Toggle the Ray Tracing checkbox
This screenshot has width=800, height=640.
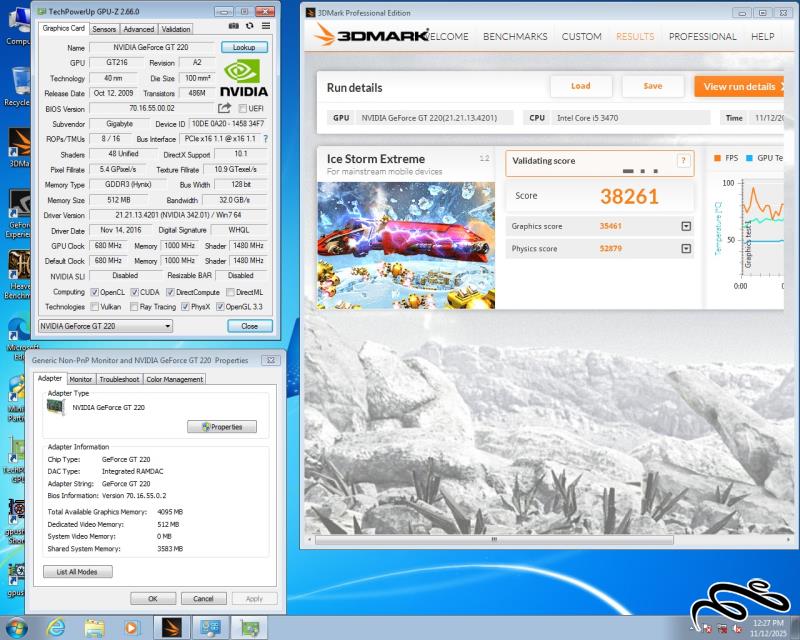tap(134, 307)
